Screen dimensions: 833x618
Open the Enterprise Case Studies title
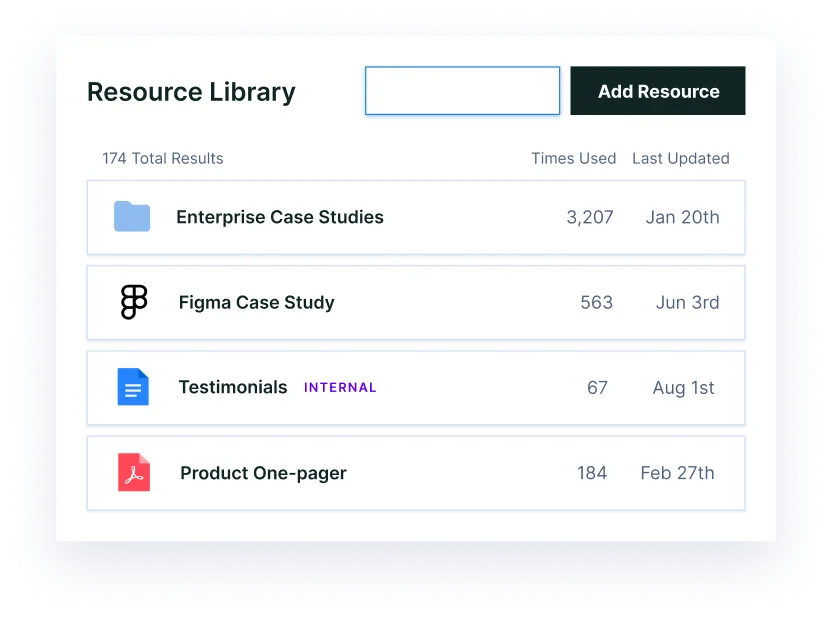(280, 217)
